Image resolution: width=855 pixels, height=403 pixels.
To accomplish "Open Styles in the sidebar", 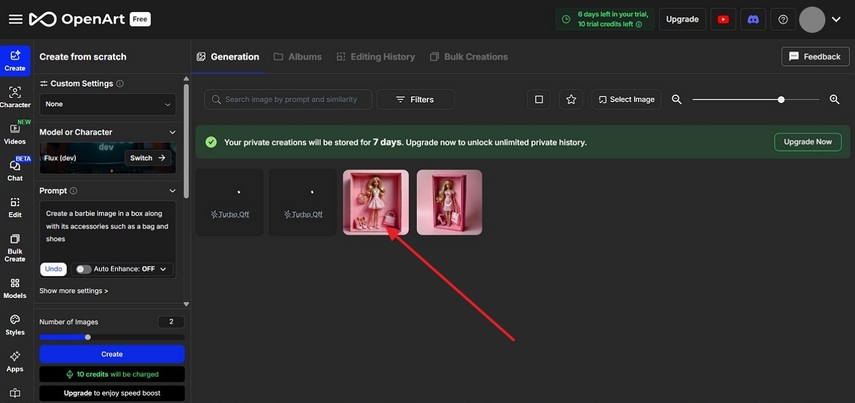I will coord(15,325).
